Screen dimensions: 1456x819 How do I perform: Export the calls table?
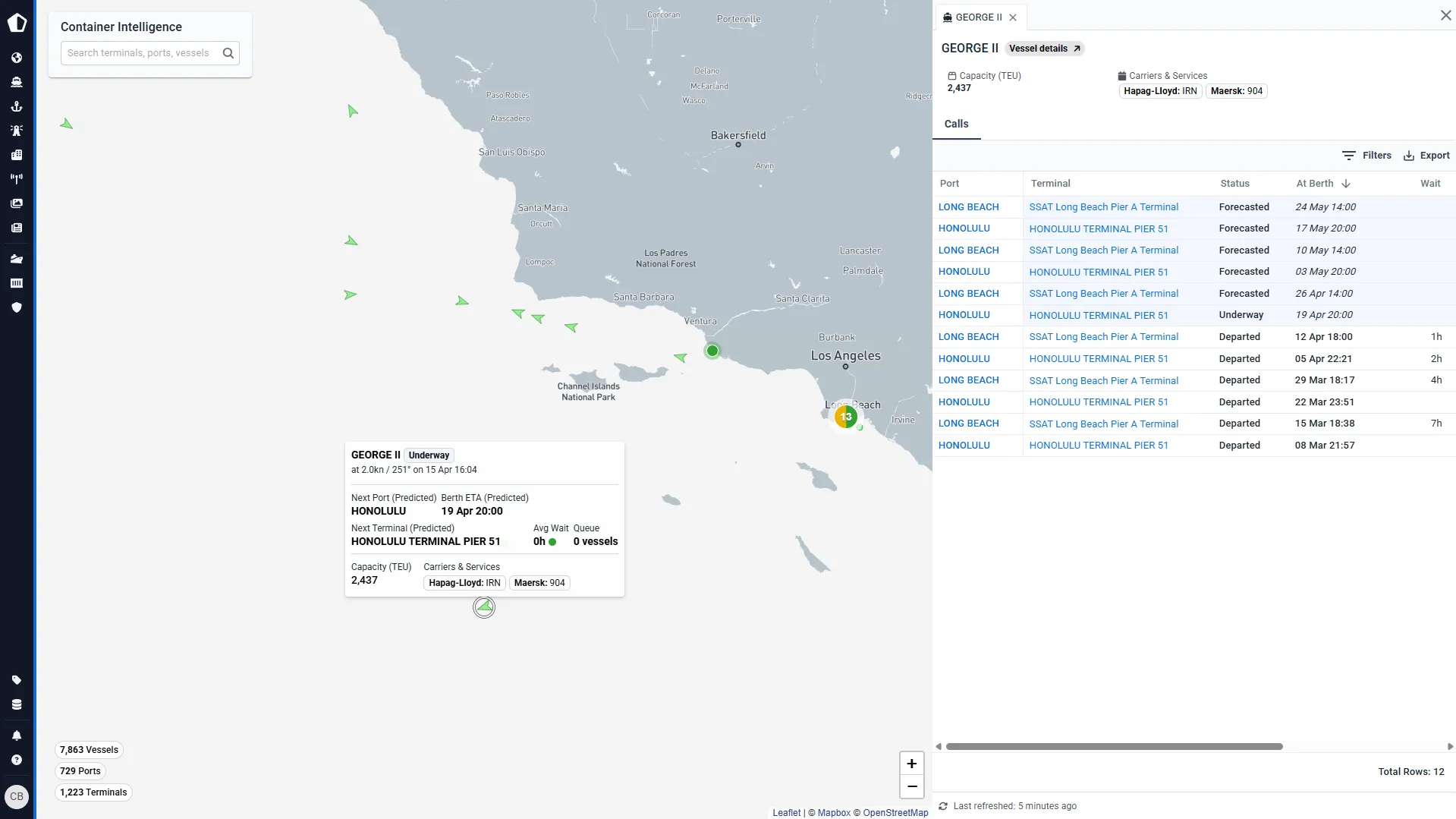pos(1426,156)
